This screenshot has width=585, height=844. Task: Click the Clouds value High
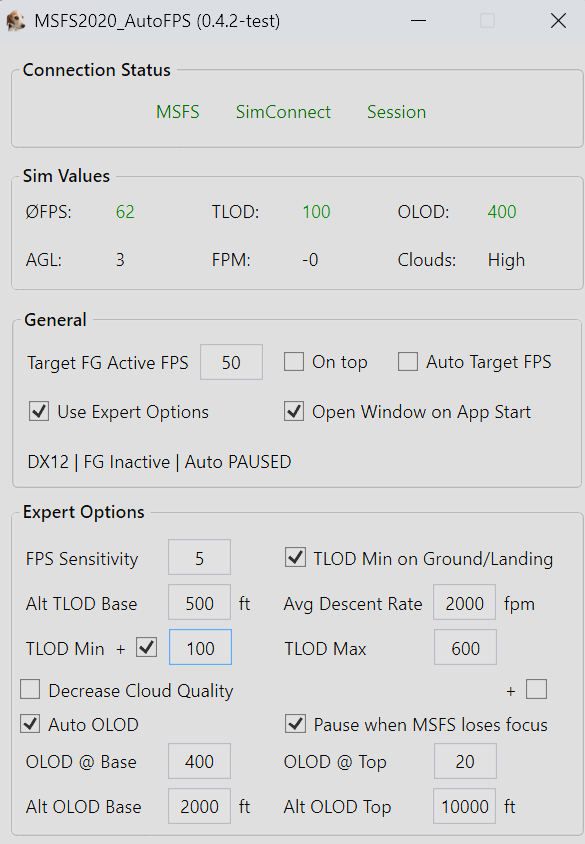(506, 260)
